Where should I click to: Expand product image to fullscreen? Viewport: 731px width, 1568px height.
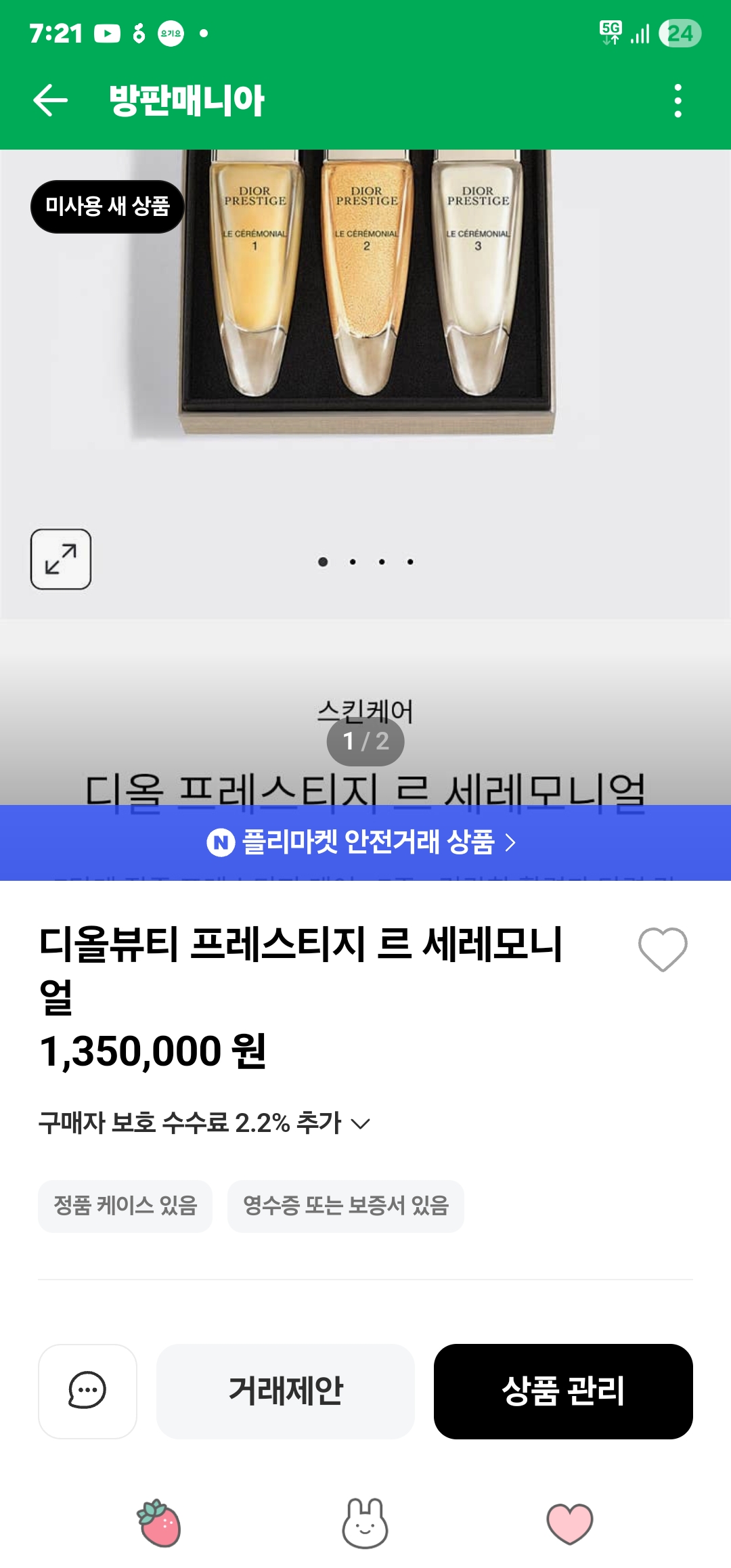coord(61,559)
